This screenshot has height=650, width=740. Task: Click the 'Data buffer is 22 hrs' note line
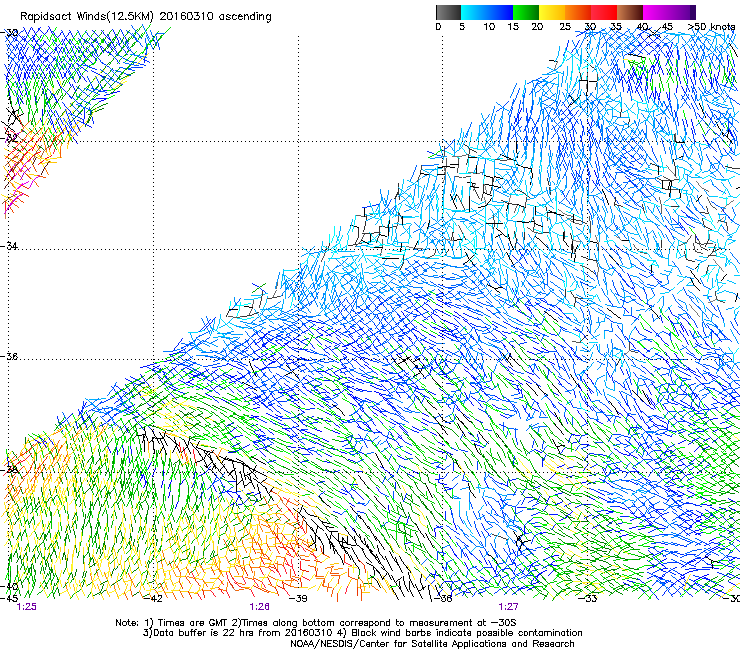point(362,633)
